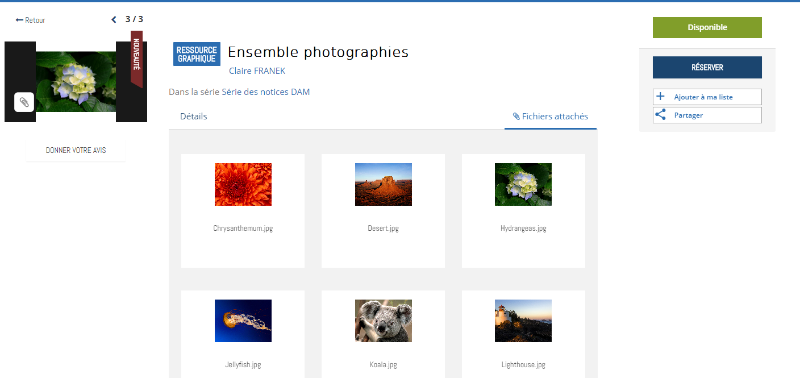Image resolution: width=800 pixels, height=378 pixels.
Task: Click the paperclip icon on the cover image
Action: click(24, 102)
